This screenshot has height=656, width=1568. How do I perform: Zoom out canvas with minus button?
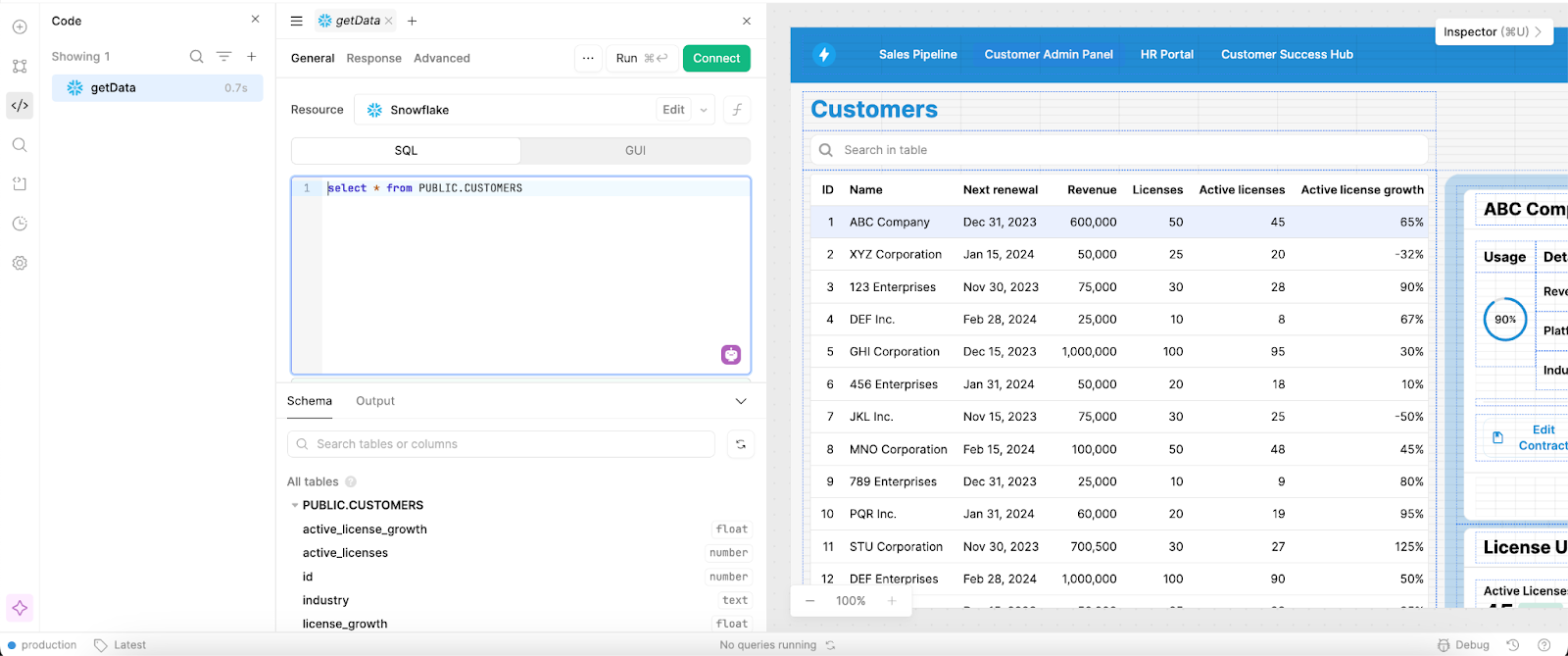(x=809, y=601)
